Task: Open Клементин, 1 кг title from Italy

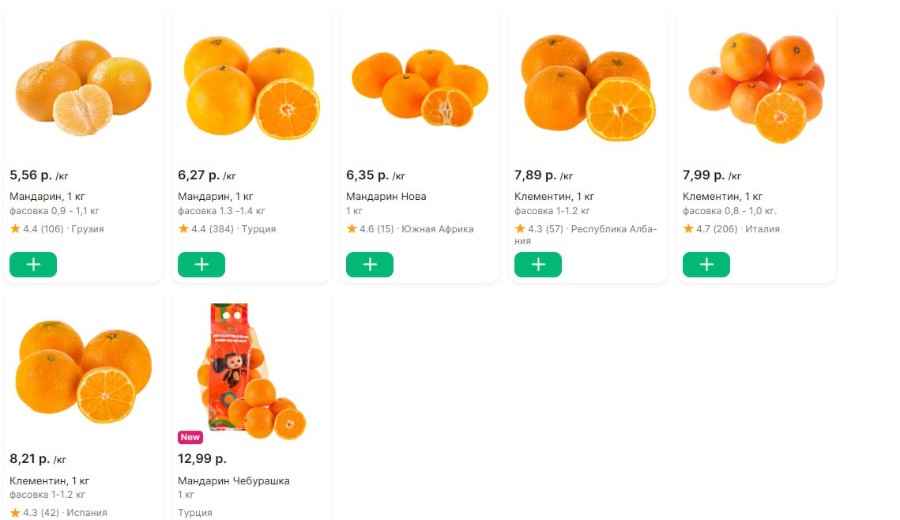Action: coord(722,196)
